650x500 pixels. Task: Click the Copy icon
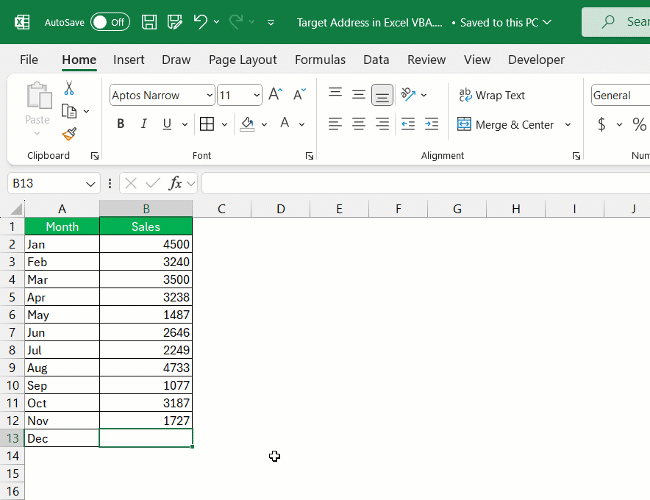tap(69, 111)
